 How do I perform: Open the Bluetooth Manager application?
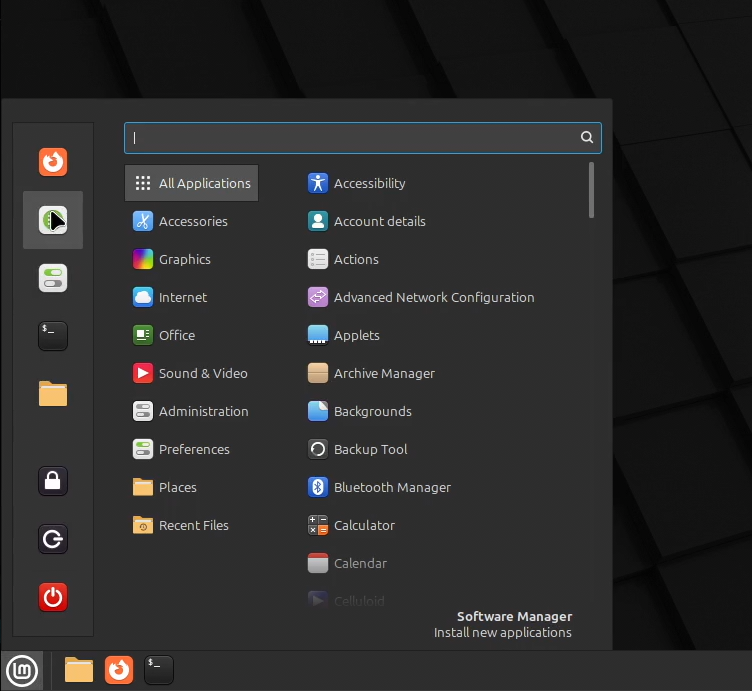click(x=379, y=487)
